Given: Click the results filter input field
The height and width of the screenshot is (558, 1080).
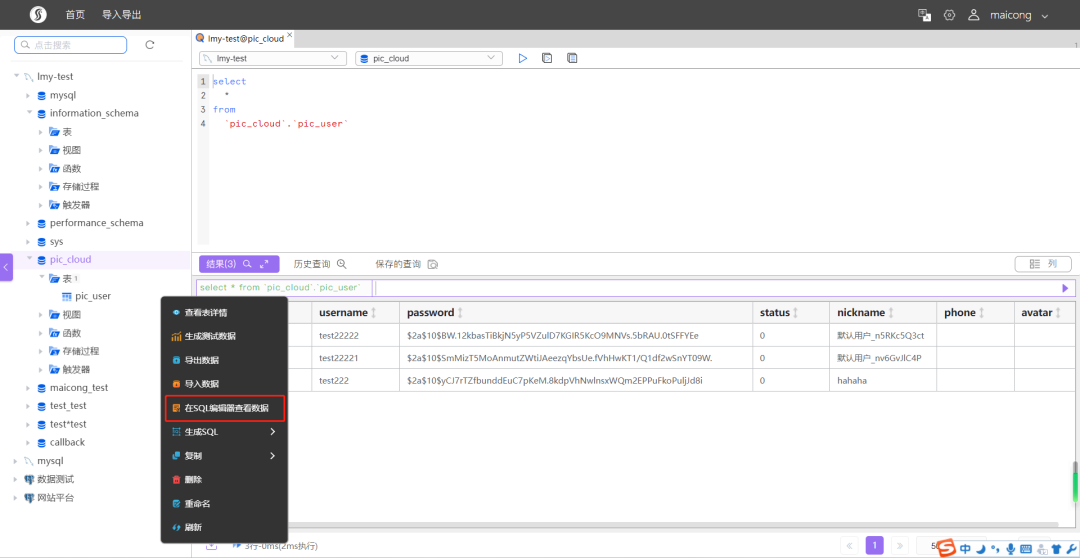Looking at the screenshot, I should click(x=716, y=288).
